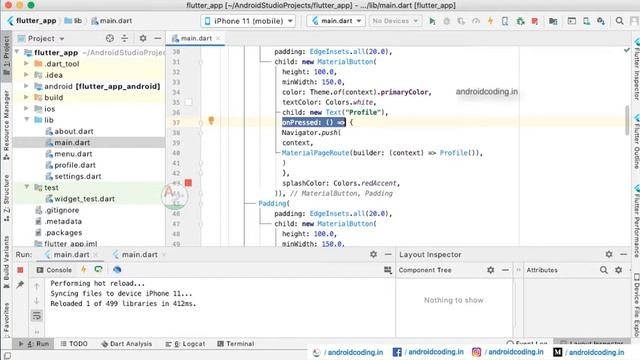The image size is (640, 360).
Task: Click the red redAccent gutter swatch
Action: [188, 182]
